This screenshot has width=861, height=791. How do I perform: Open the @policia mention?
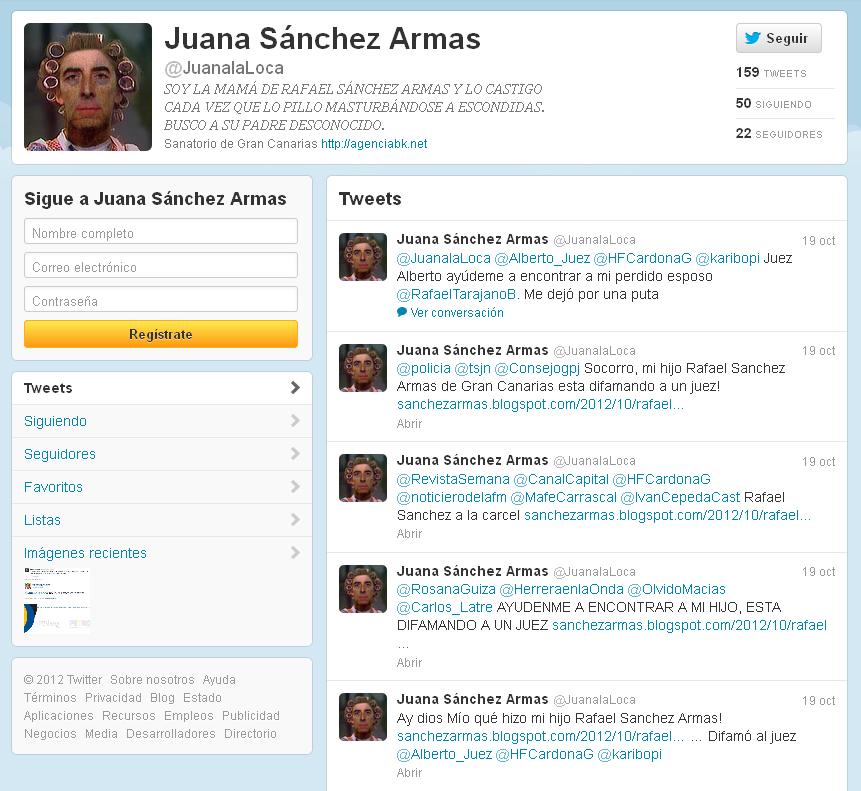[423, 368]
